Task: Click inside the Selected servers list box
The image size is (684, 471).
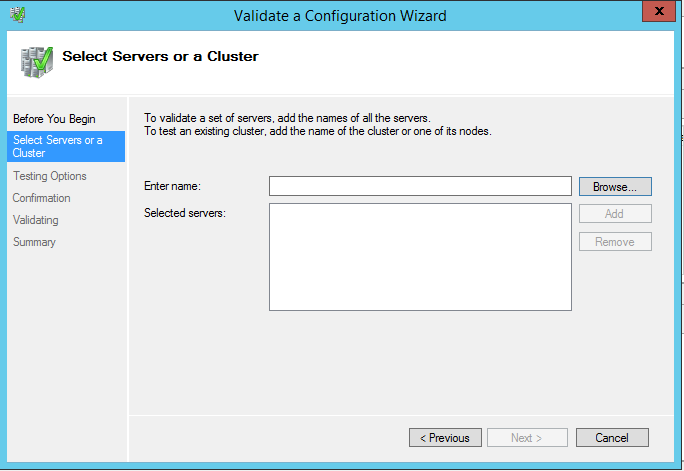Action: tap(420, 257)
